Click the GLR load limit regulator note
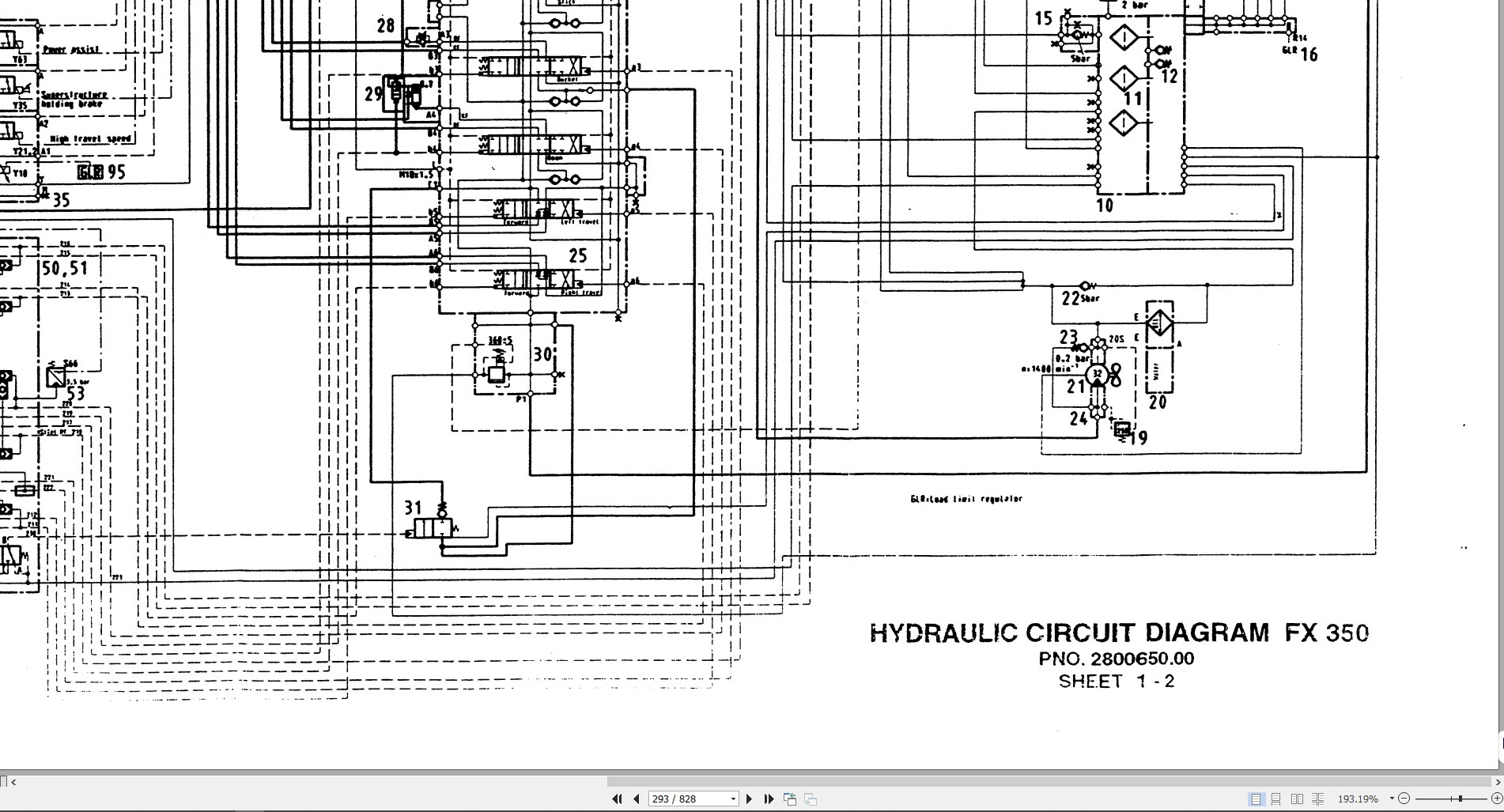 click(966, 499)
